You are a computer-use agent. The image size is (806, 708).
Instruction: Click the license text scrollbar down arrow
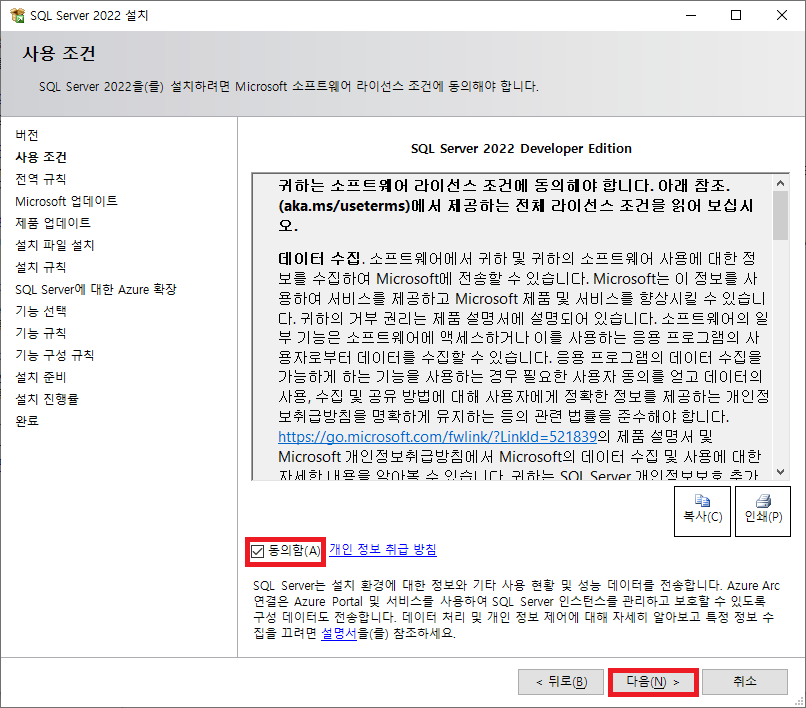780,472
